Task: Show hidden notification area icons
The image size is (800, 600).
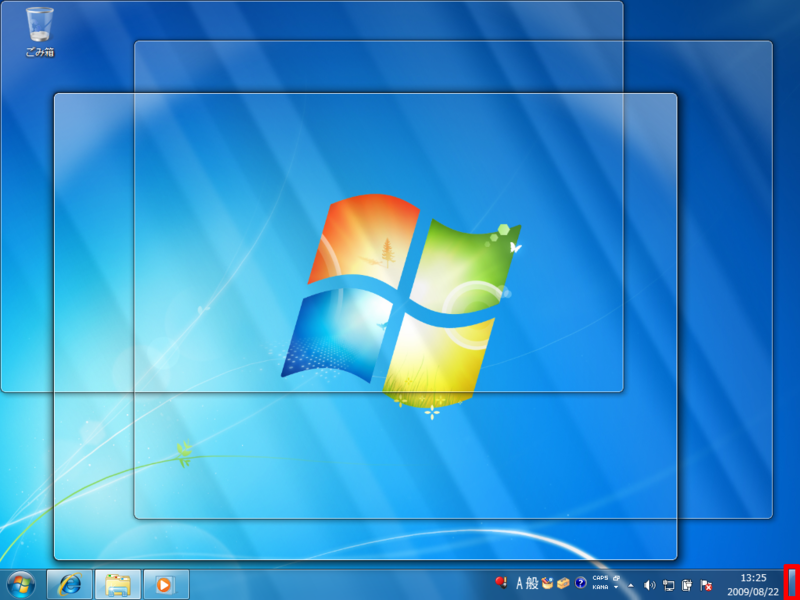Action: (x=631, y=586)
